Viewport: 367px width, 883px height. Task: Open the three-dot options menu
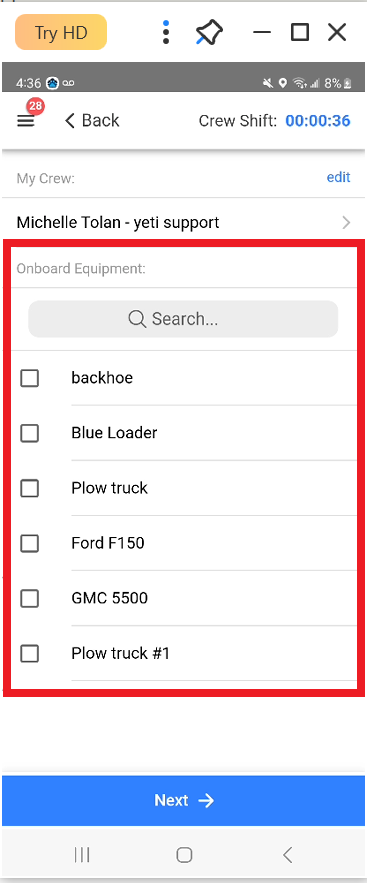165,33
